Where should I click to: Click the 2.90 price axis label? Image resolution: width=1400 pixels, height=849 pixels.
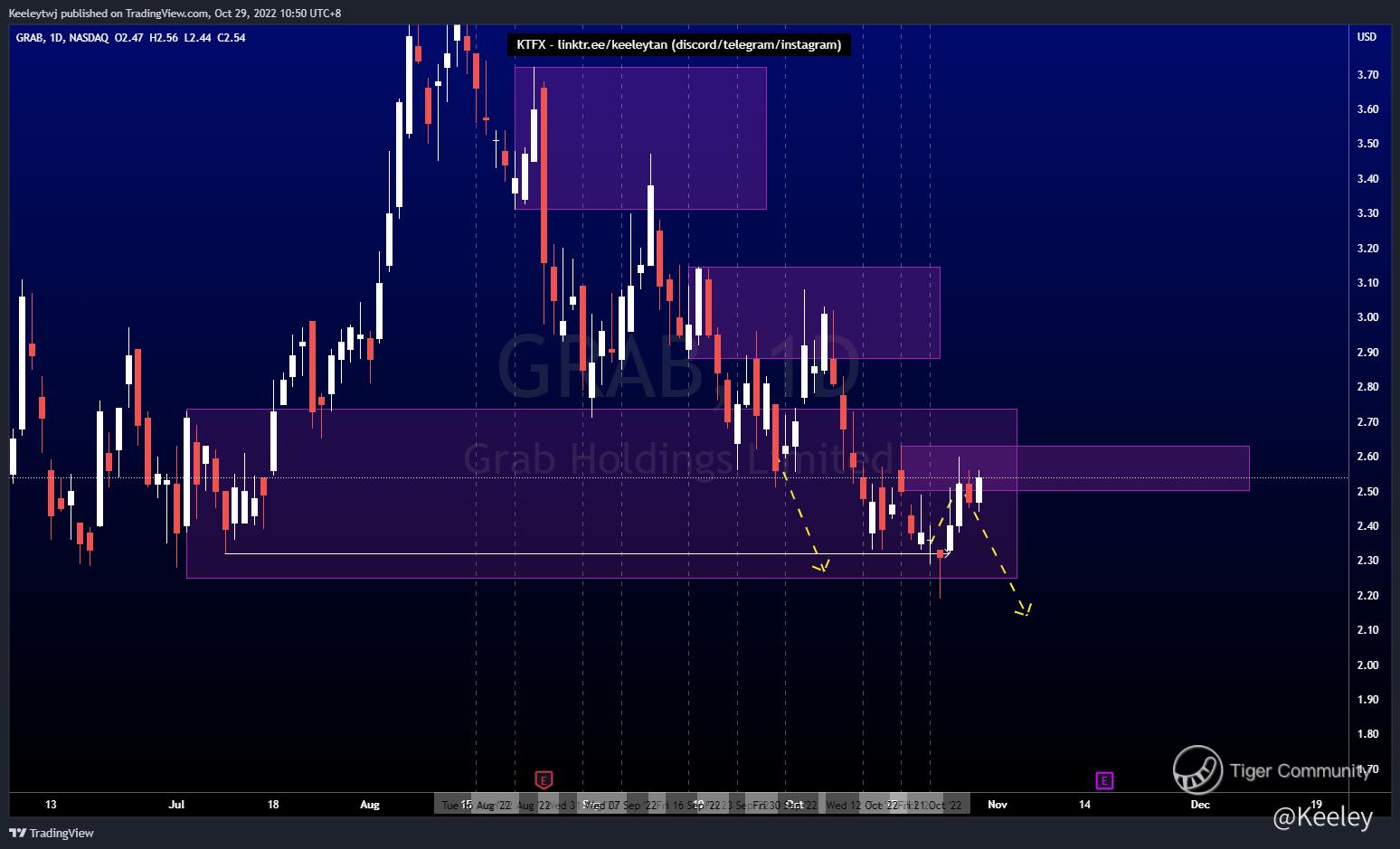pyautogui.click(x=1367, y=353)
